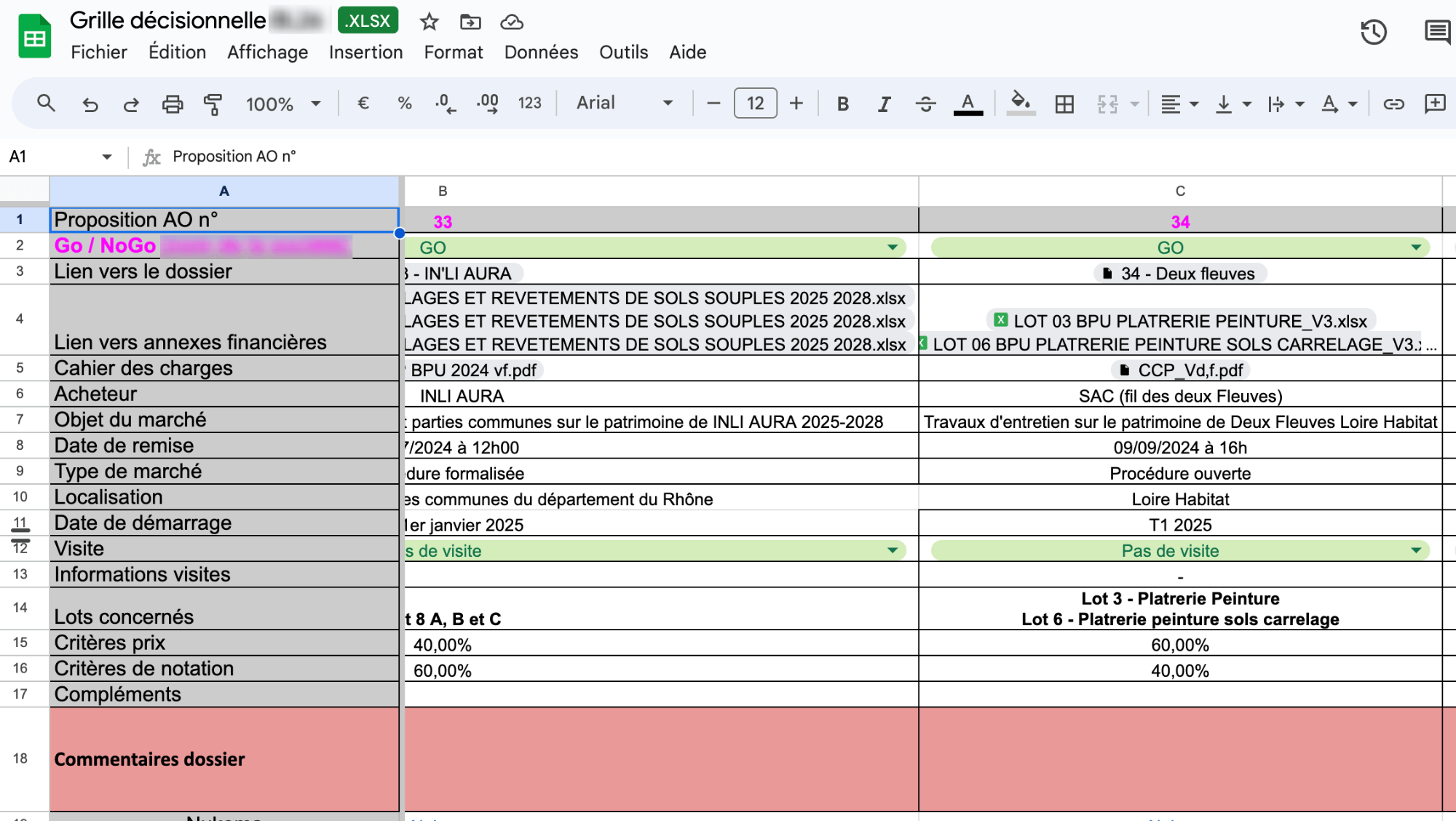1456x821 pixels.
Task: Select column C header
Action: tap(1180, 191)
